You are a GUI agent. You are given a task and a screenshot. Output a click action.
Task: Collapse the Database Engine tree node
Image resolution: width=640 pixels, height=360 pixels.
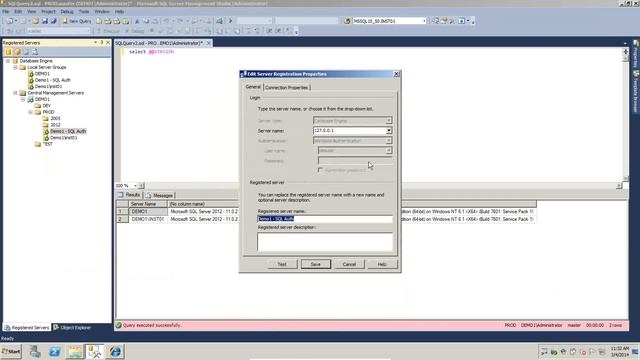(x=8, y=61)
